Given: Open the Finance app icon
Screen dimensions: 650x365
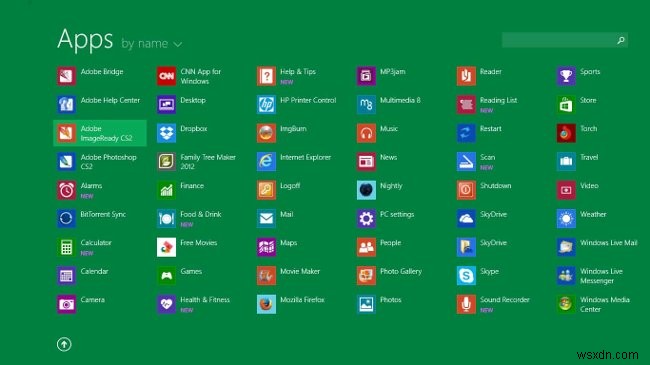Looking at the screenshot, I should point(166,190).
